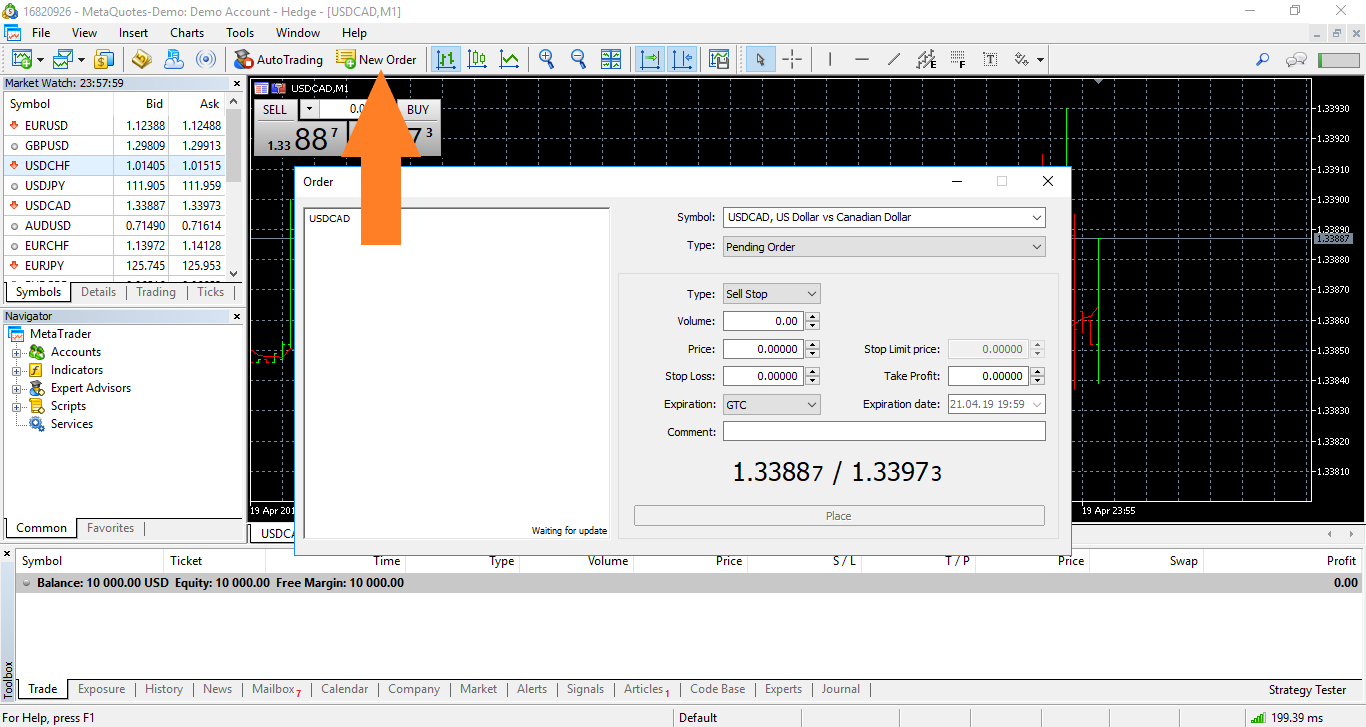Select the Equidistant Channel tool
Image resolution: width=1366 pixels, height=727 pixels.
point(926,59)
